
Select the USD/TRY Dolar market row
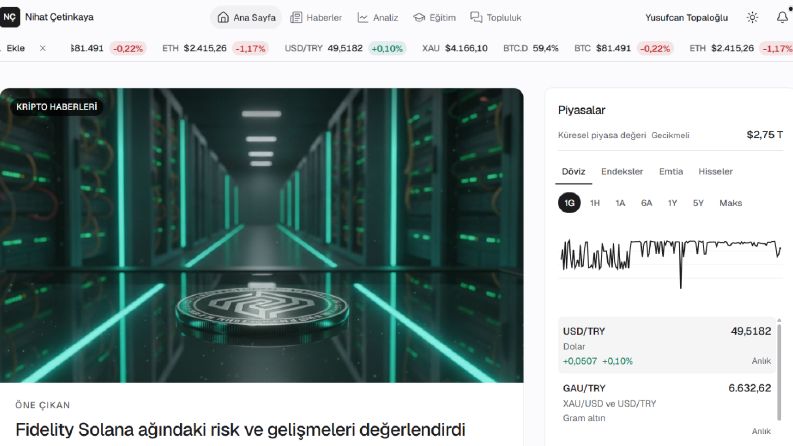[667, 345]
